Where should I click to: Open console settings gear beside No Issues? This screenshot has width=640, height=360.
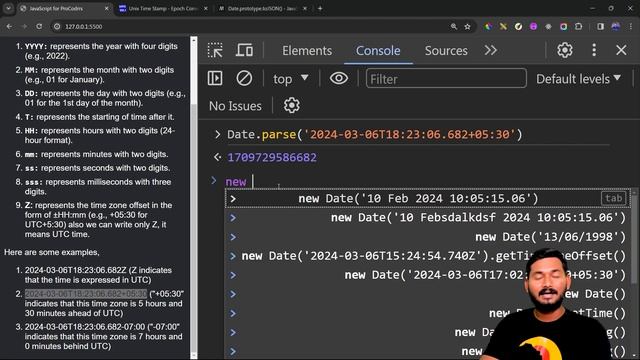(291, 105)
